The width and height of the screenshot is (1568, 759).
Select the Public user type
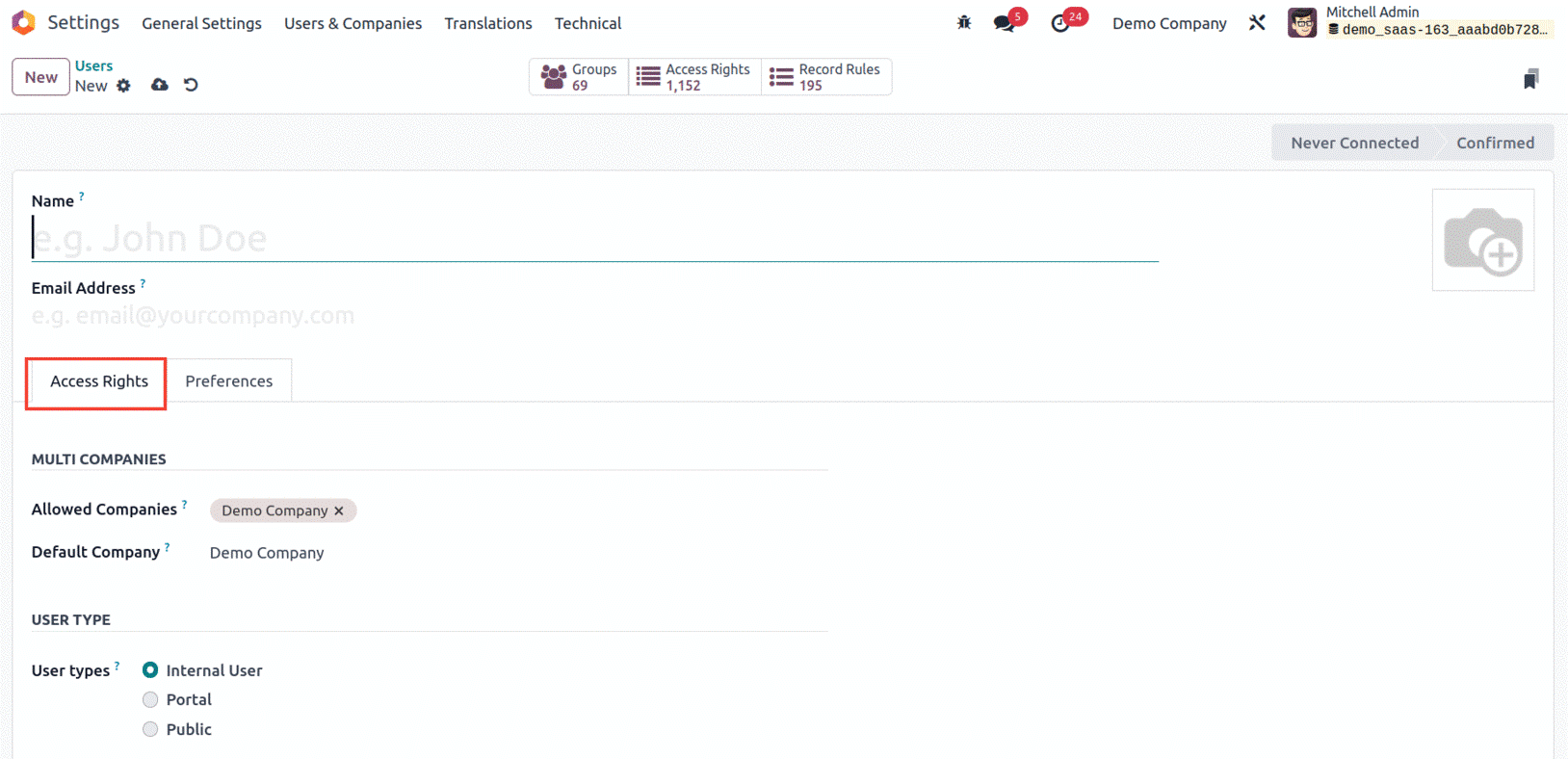[150, 729]
